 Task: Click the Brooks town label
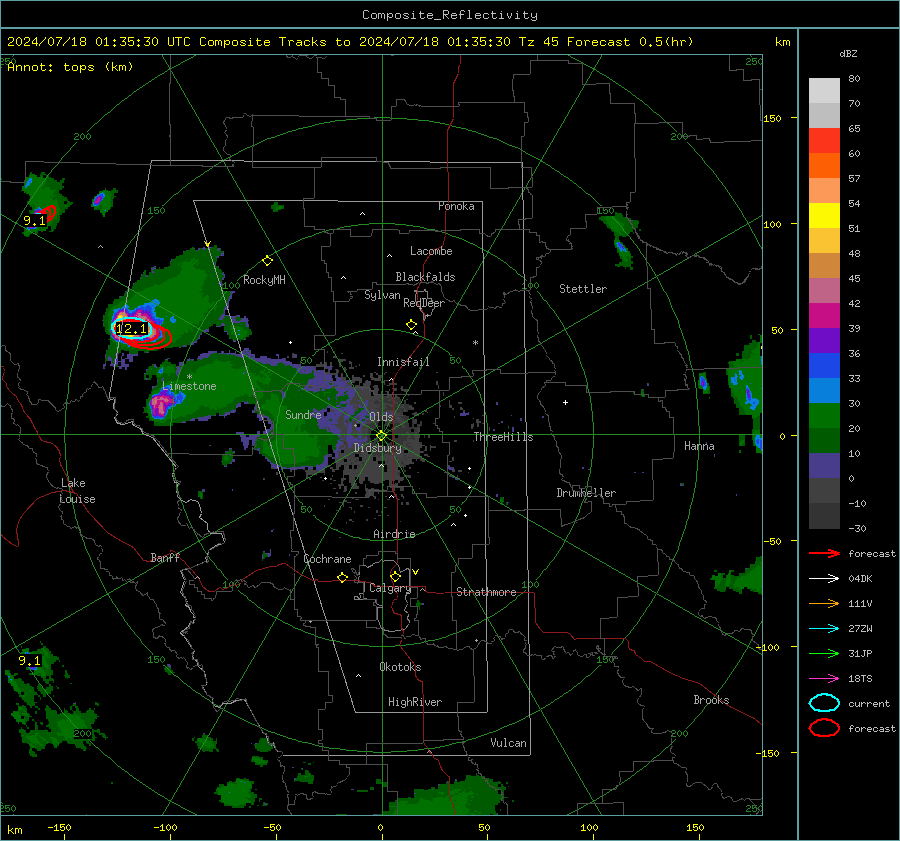click(x=711, y=700)
